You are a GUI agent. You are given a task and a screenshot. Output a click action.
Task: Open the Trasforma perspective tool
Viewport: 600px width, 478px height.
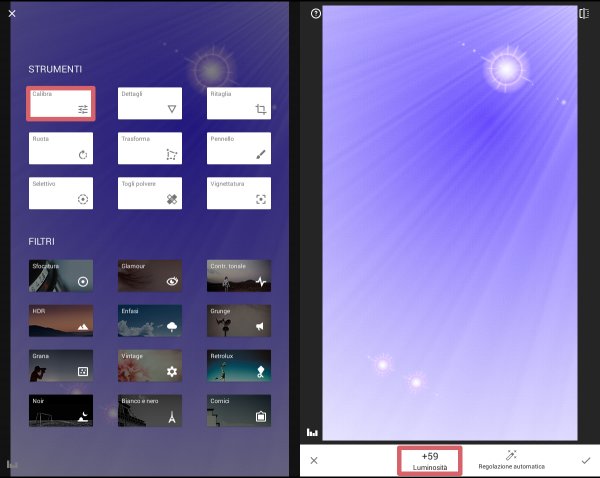(x=150, y=148)
